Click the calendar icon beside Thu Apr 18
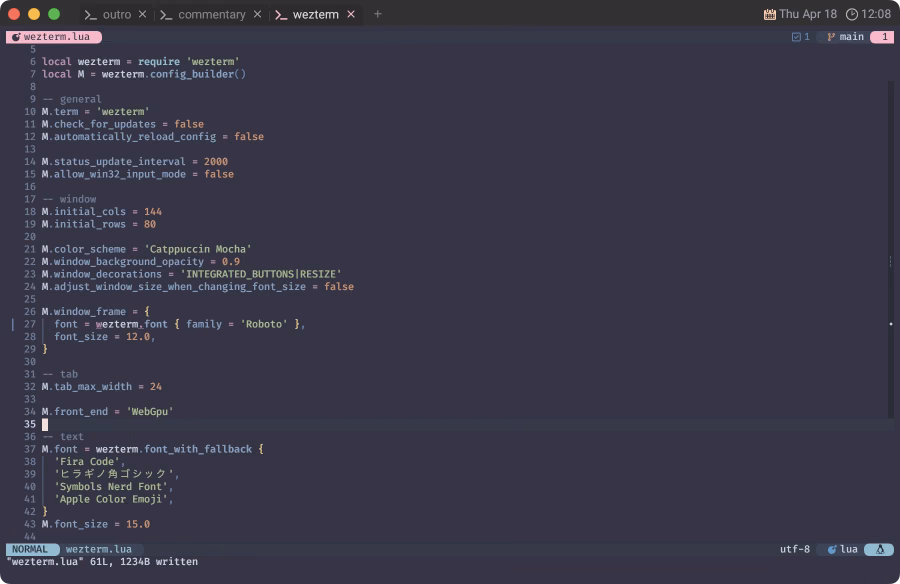The image size is (900, 584). click(x=770, y=14)
